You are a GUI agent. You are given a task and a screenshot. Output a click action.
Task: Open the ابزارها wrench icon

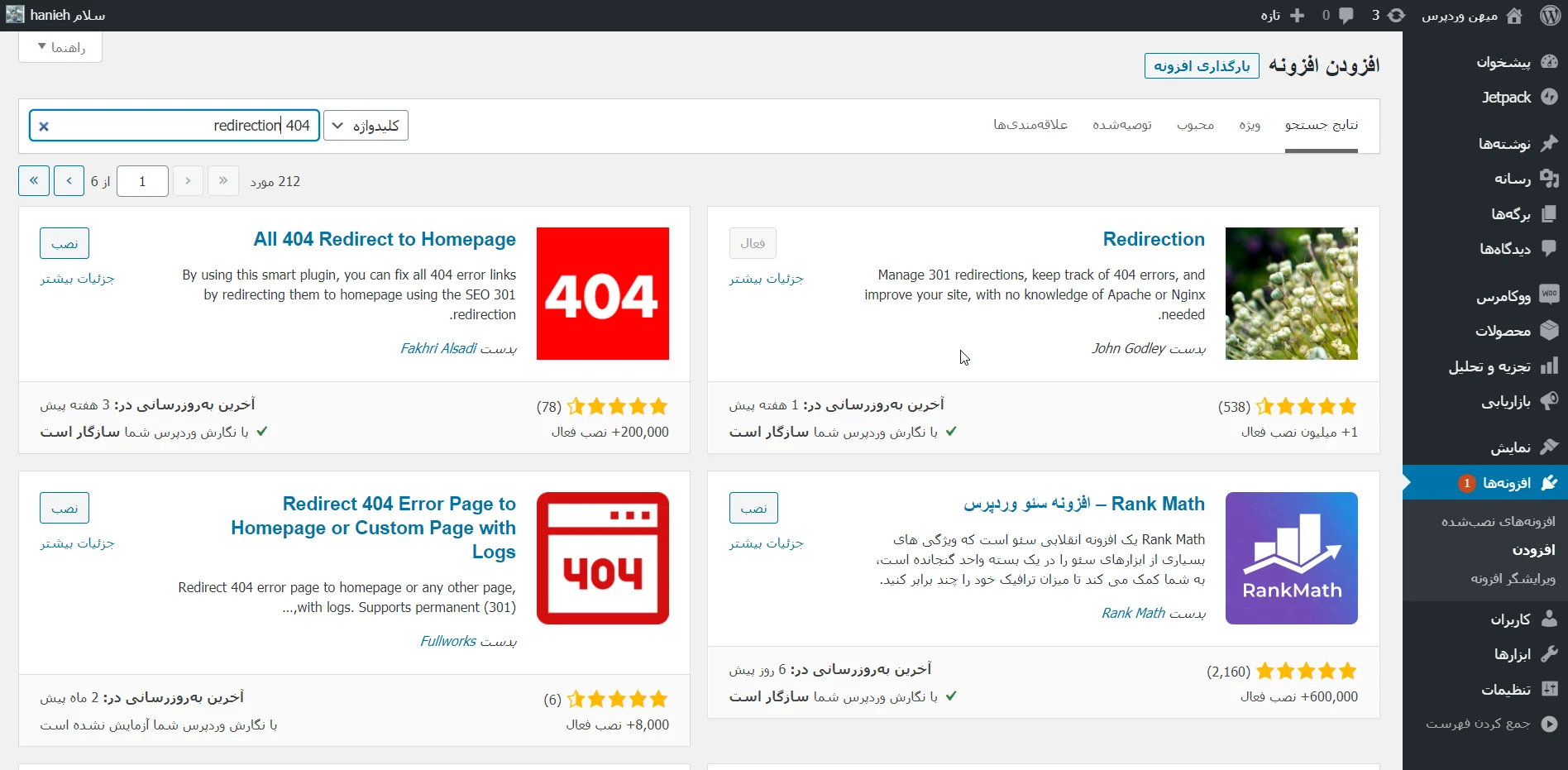point(1549,654)
